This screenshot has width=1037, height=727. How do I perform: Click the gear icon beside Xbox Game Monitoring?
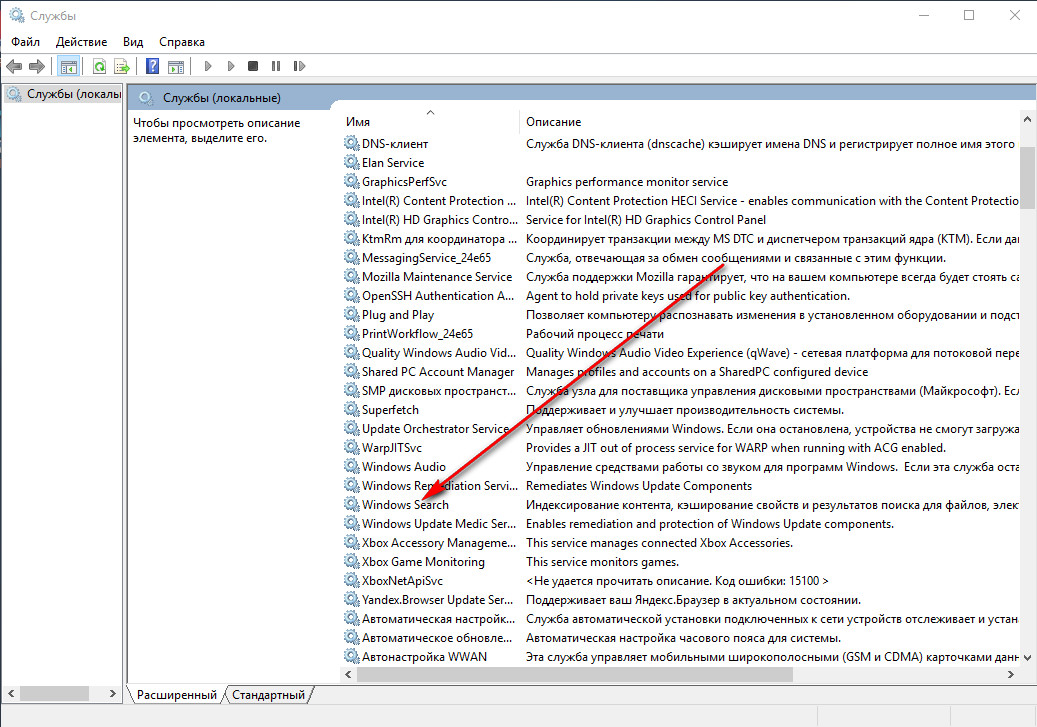(351, 561)
